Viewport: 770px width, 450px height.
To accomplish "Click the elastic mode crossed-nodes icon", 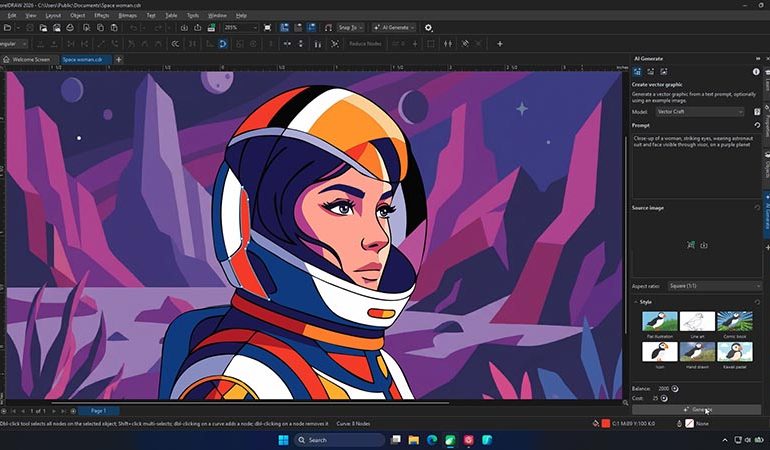I will pos(335,44).
